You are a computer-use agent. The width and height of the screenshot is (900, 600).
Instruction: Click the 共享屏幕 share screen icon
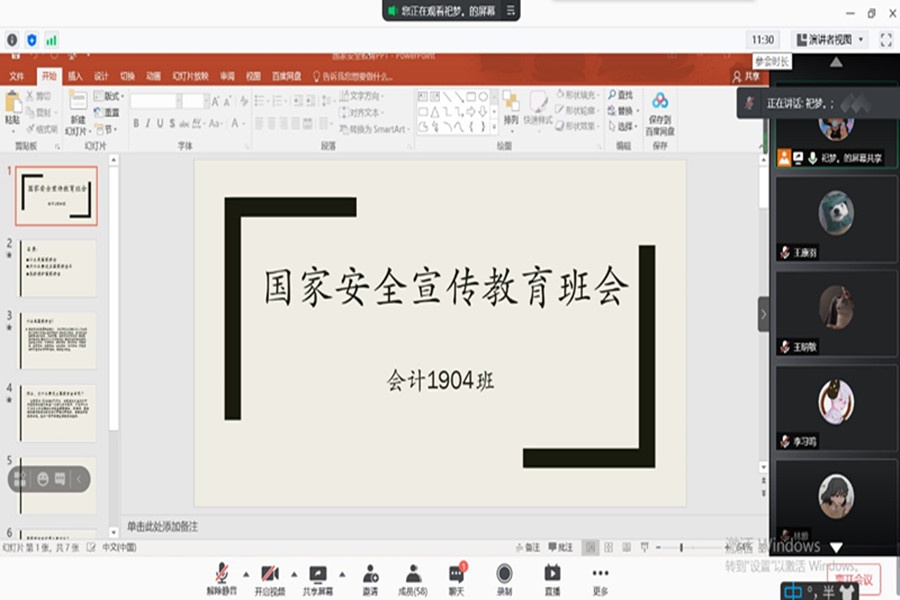318,574
